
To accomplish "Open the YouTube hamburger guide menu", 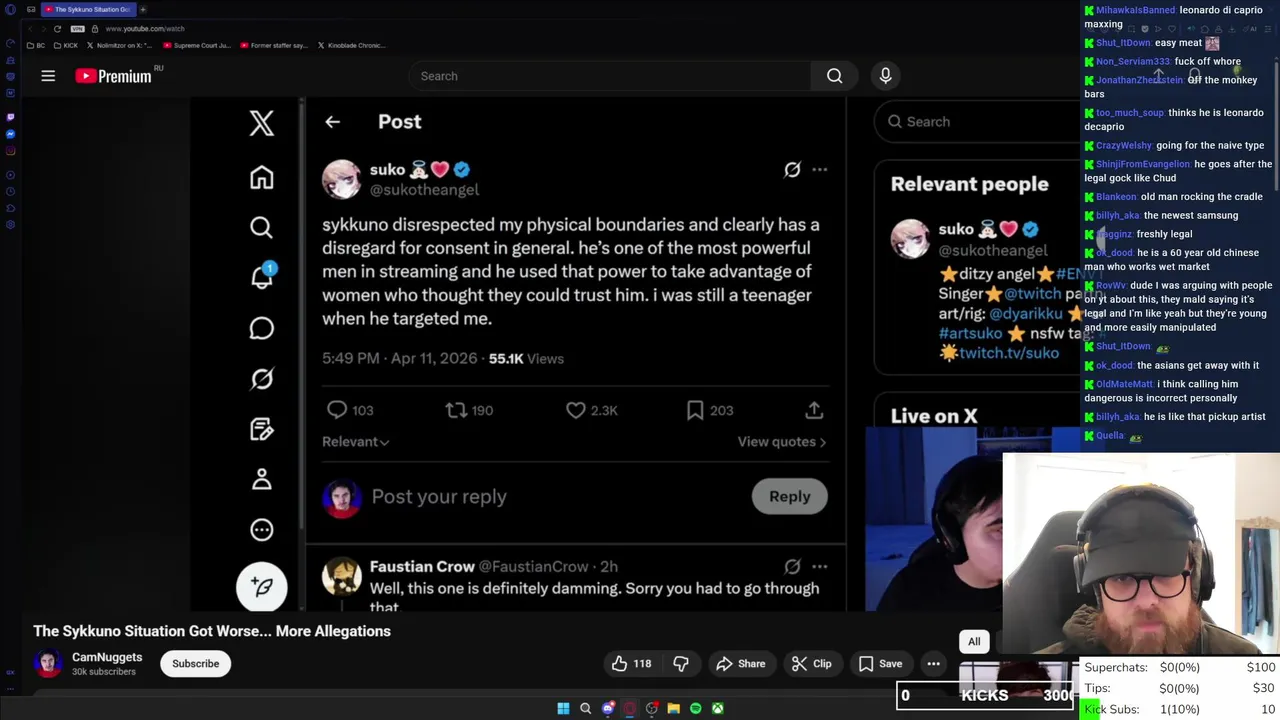I will point(48,76).
